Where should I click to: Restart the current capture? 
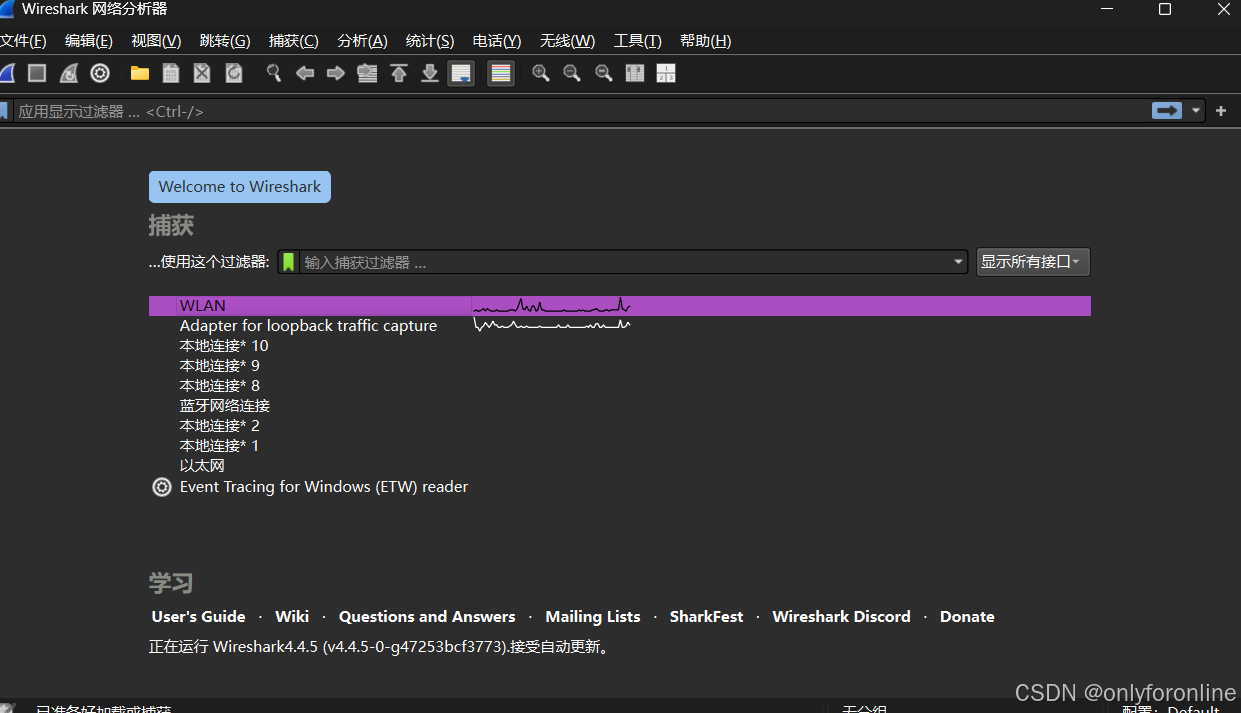[68, 73]
